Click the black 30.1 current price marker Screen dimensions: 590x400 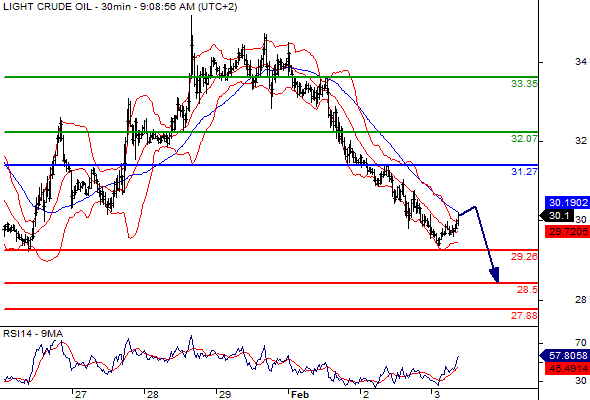[557, 216]
